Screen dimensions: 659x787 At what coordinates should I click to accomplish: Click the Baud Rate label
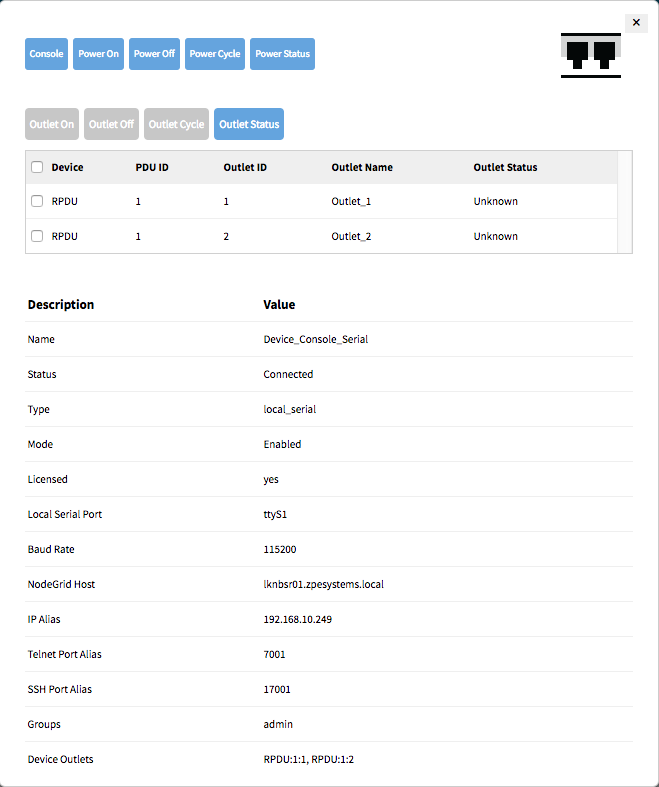pos(51,549)
